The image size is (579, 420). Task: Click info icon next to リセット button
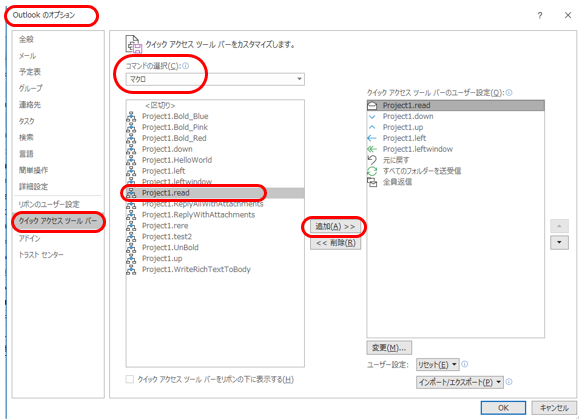(465, 364)
